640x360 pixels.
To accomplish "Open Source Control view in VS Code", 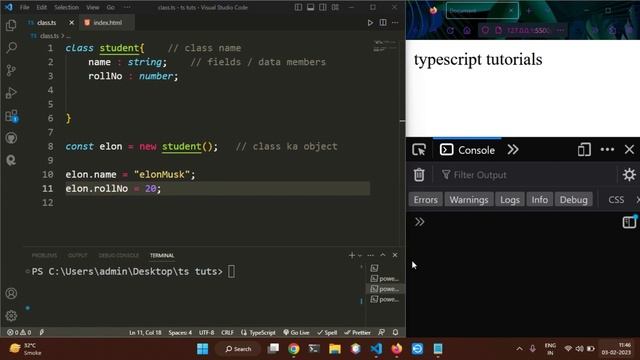I will click(11, 70).
